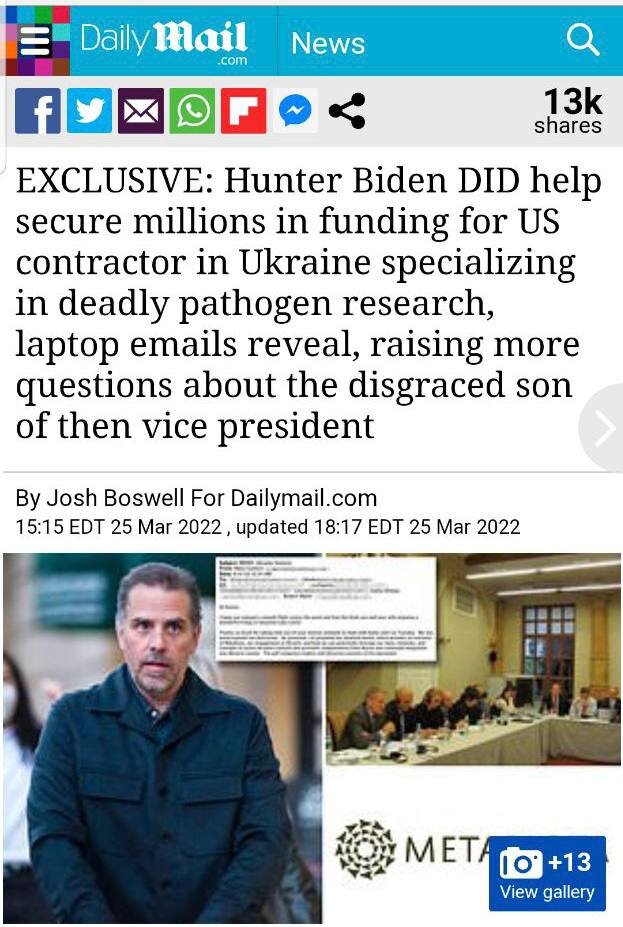Share article on Facebook
The width and height of the screenshot is (623, 927).
click(x=37, y=111)
